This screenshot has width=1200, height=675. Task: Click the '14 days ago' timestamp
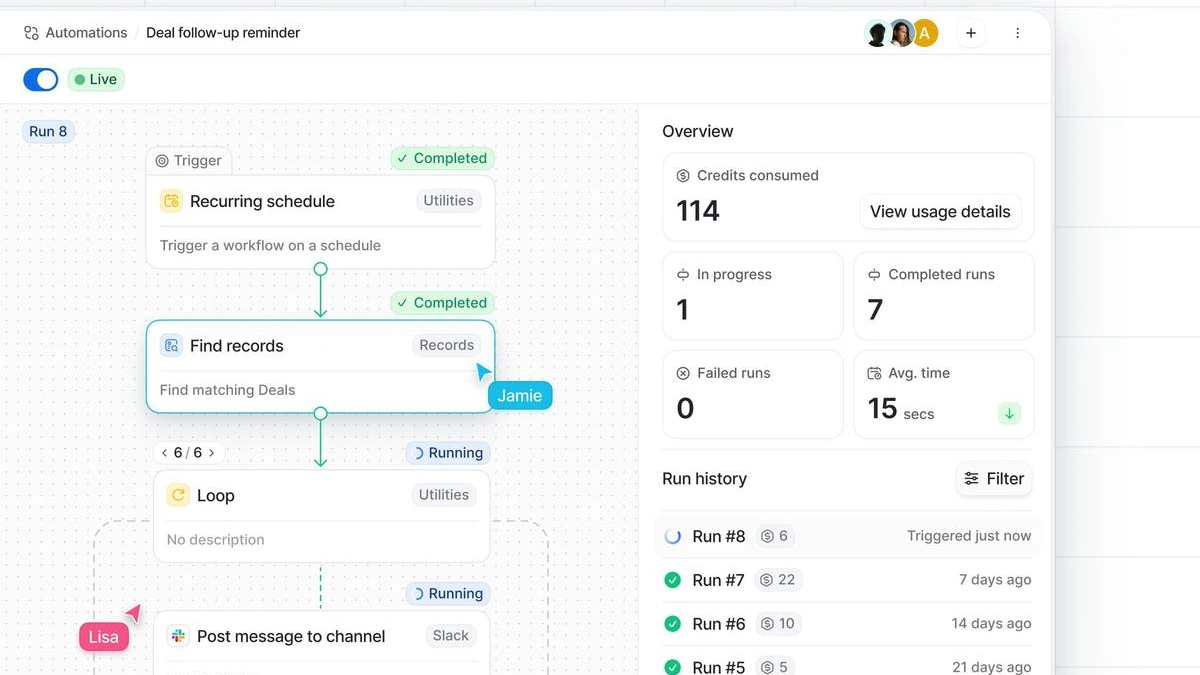(x=991, y=624)
